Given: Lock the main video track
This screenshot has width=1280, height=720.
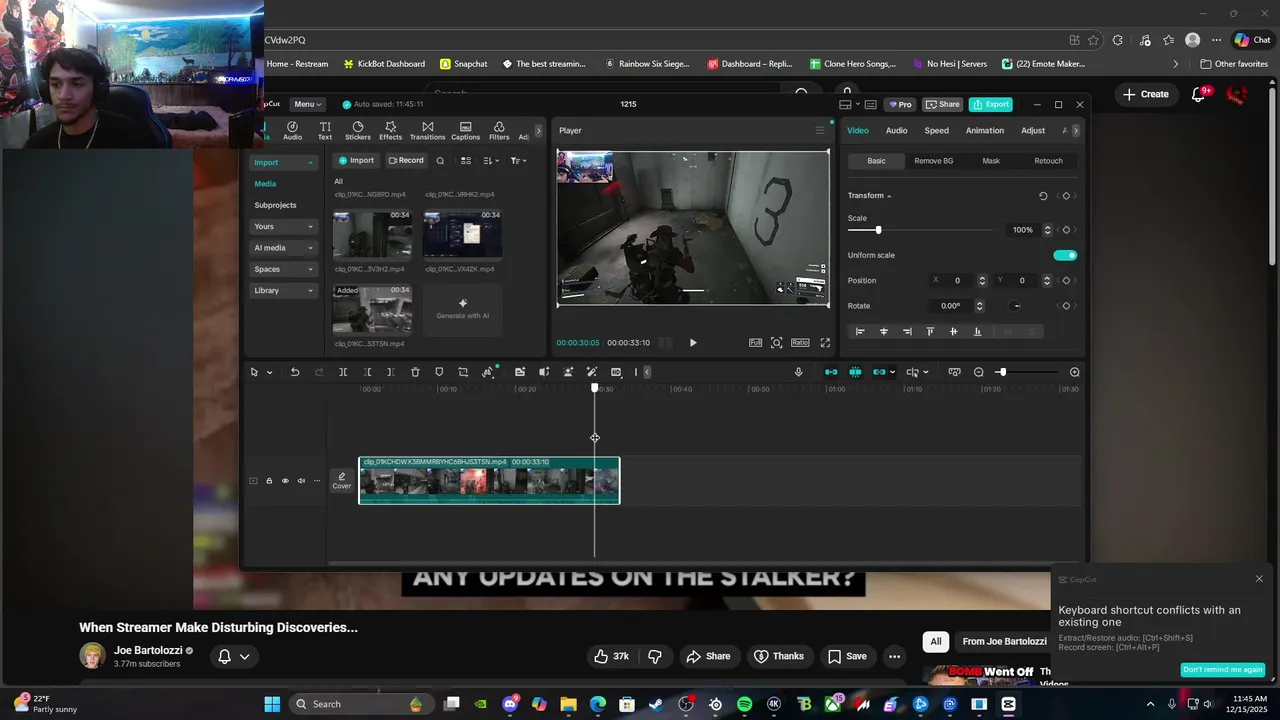Looking at the screenshot, I should (x=269, y=481).
